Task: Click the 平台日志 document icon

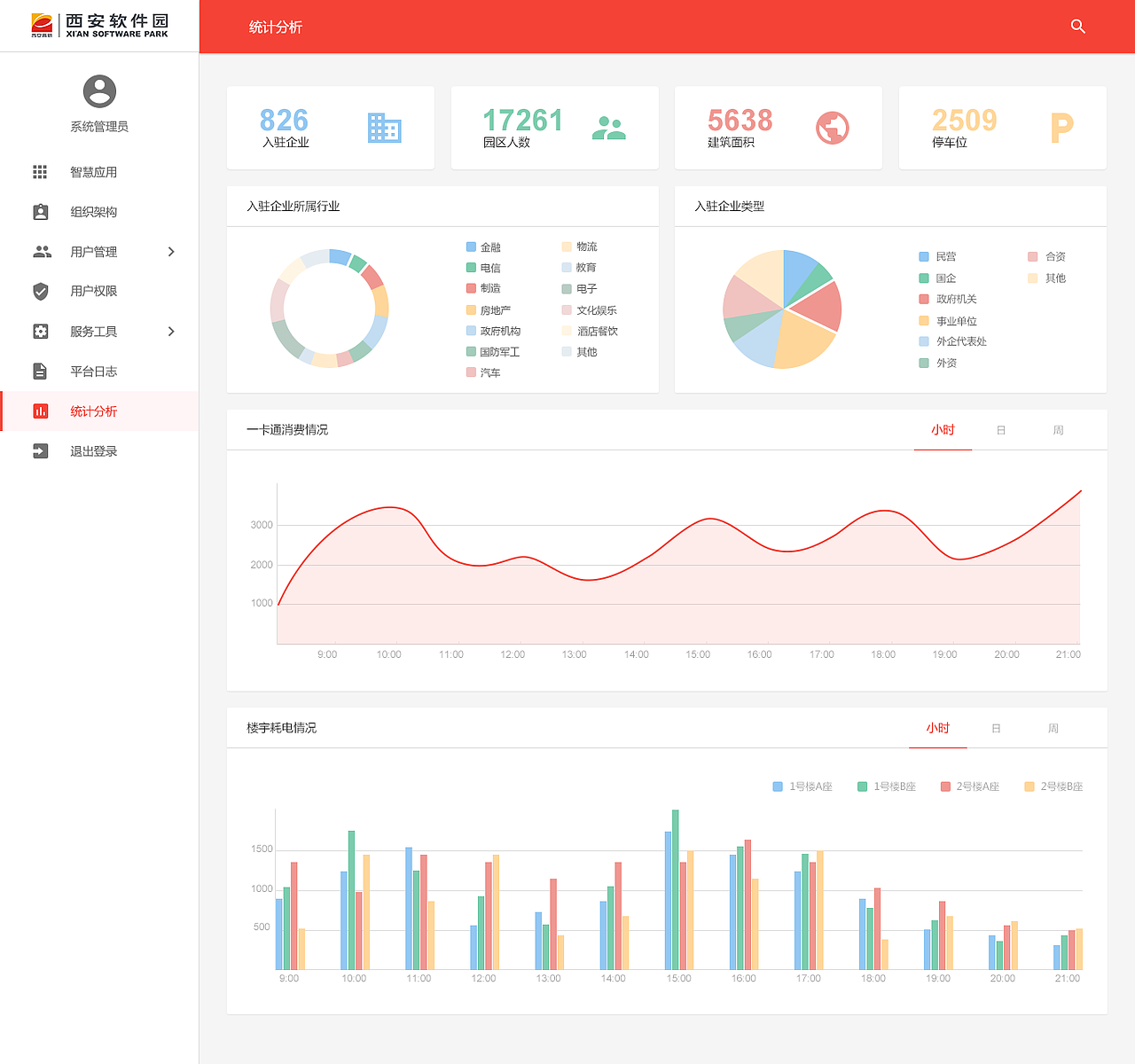Action: (x=40, y=371)
